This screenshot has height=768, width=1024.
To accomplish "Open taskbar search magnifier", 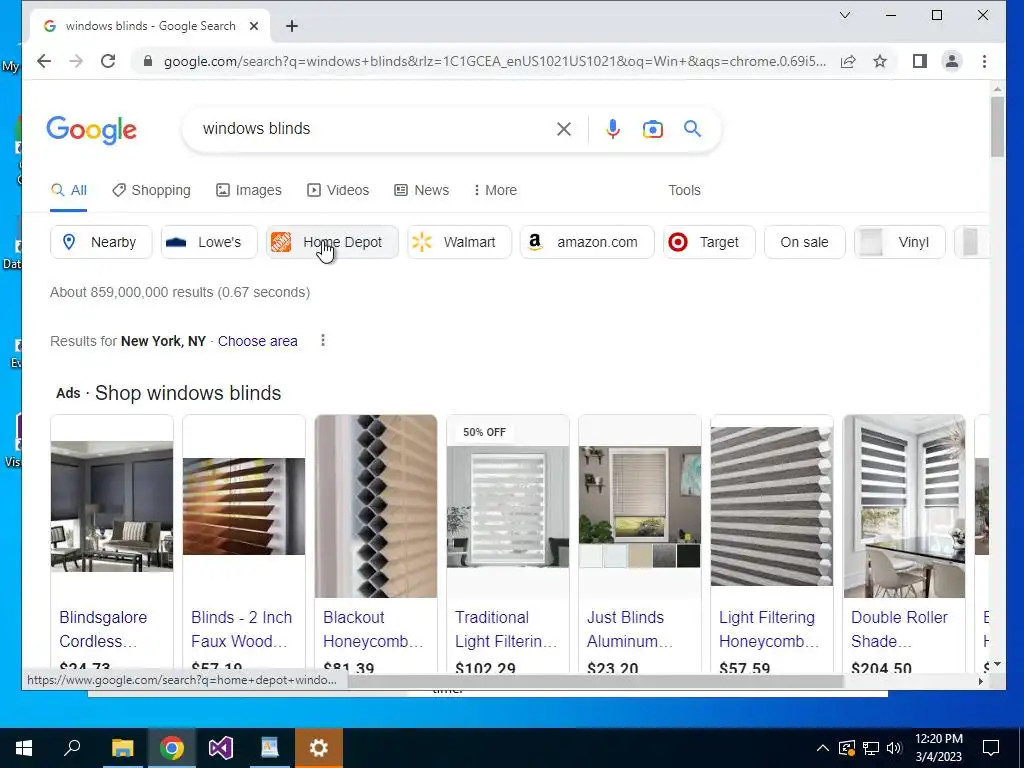I will (x=72, y=748).
